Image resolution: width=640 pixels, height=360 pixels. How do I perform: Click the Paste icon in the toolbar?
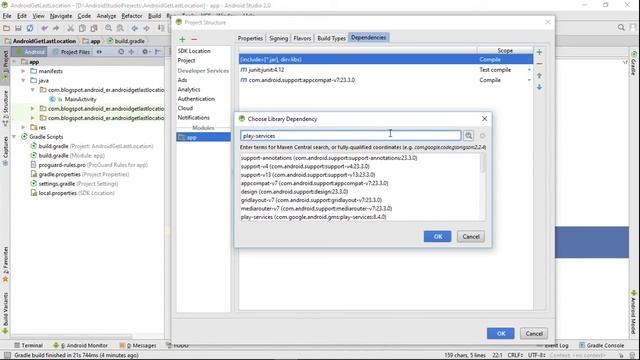pos(94,28)
